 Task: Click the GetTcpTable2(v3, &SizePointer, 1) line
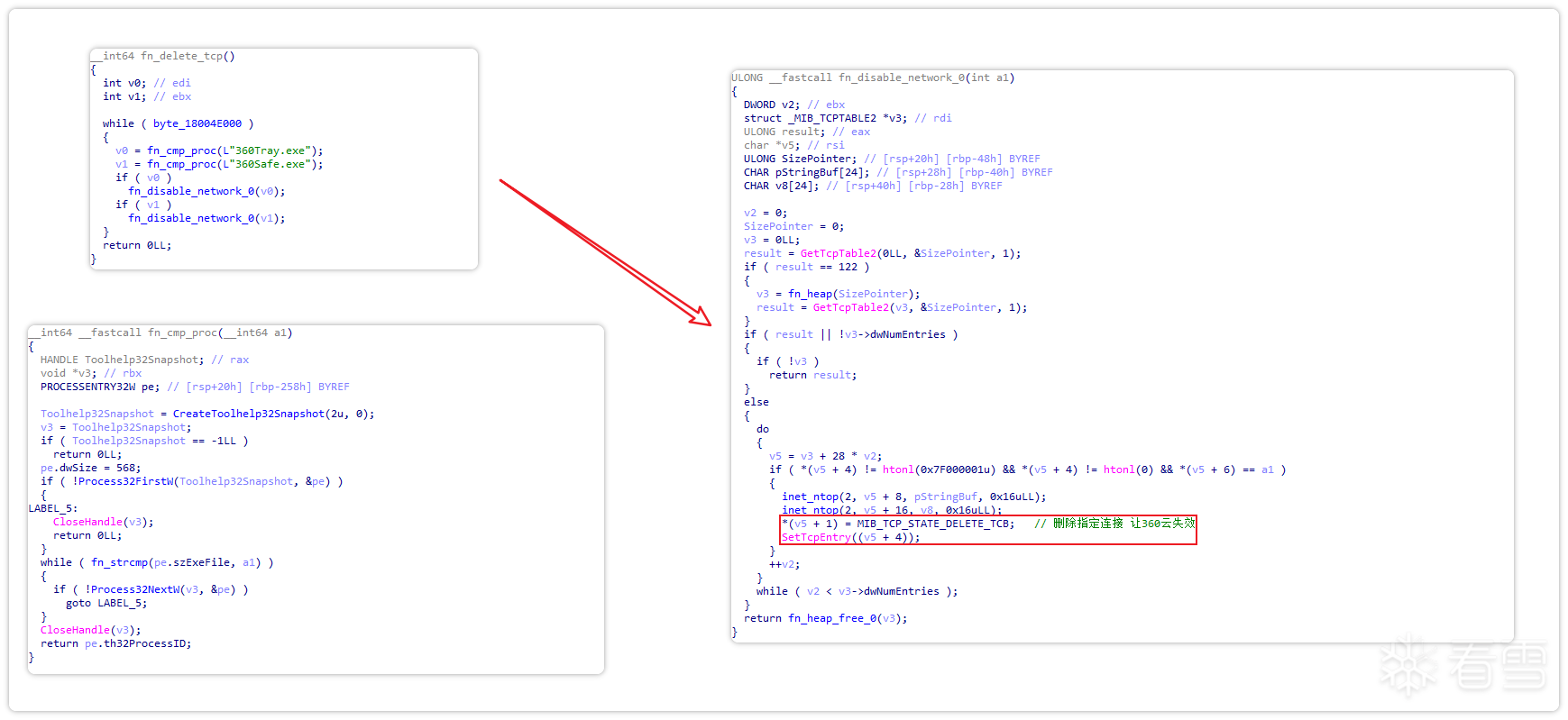coord(892,307)
